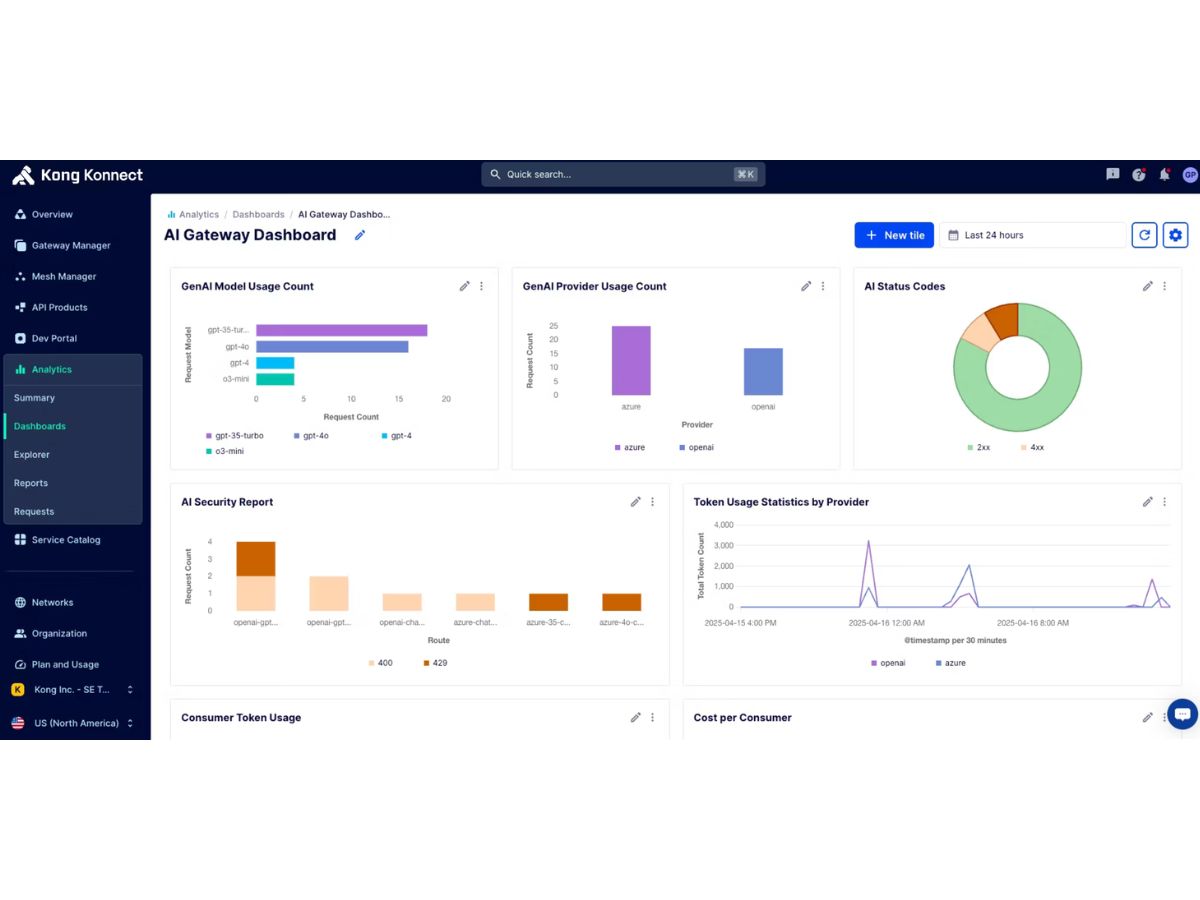Open Gateway Manager icon in sidebar
Viewport: 1200px width, 900px height.
click(x=21, y=245)
